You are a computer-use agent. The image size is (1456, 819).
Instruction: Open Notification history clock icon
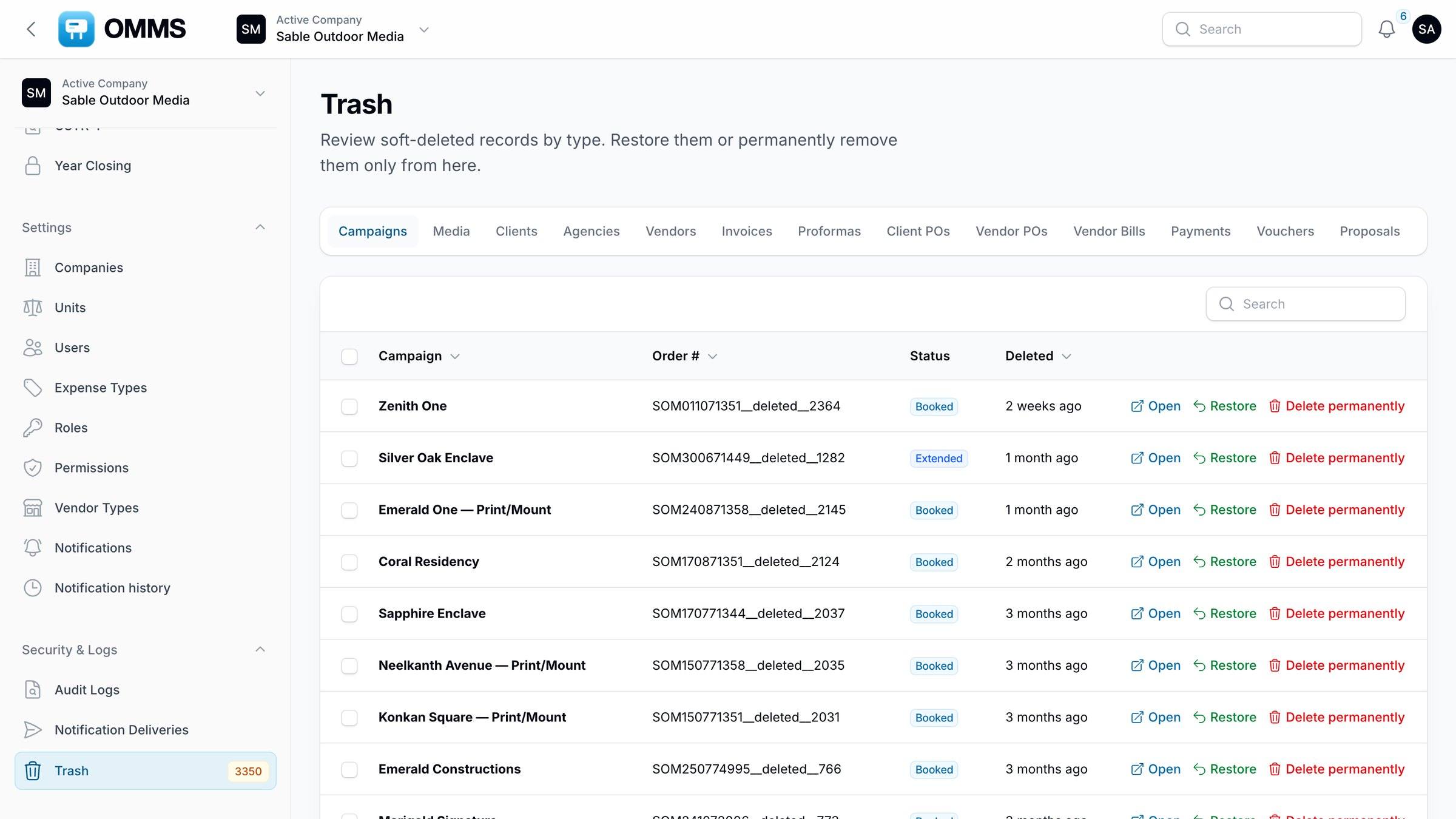tap(33, 588)
